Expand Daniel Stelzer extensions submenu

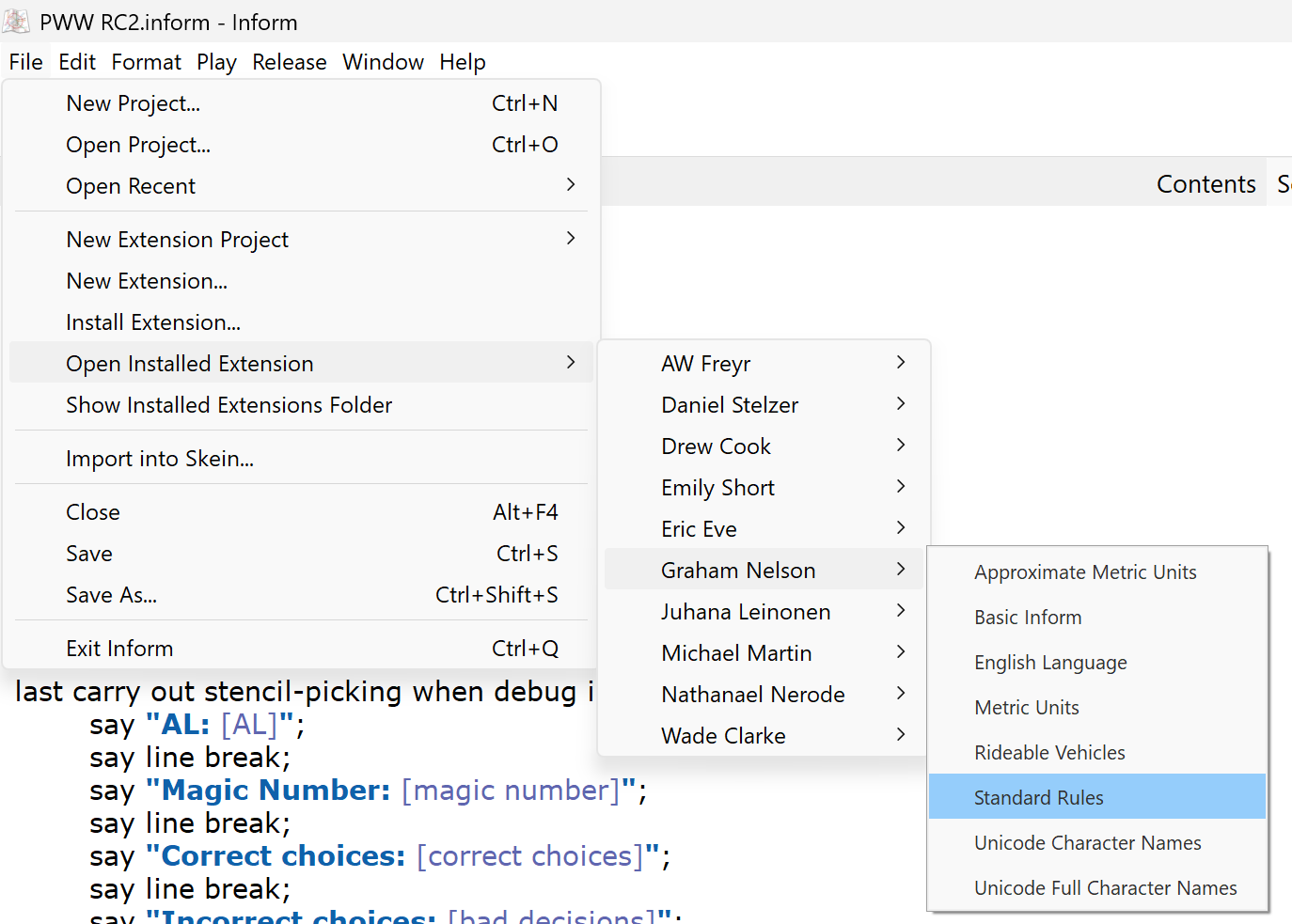[764, 405]
